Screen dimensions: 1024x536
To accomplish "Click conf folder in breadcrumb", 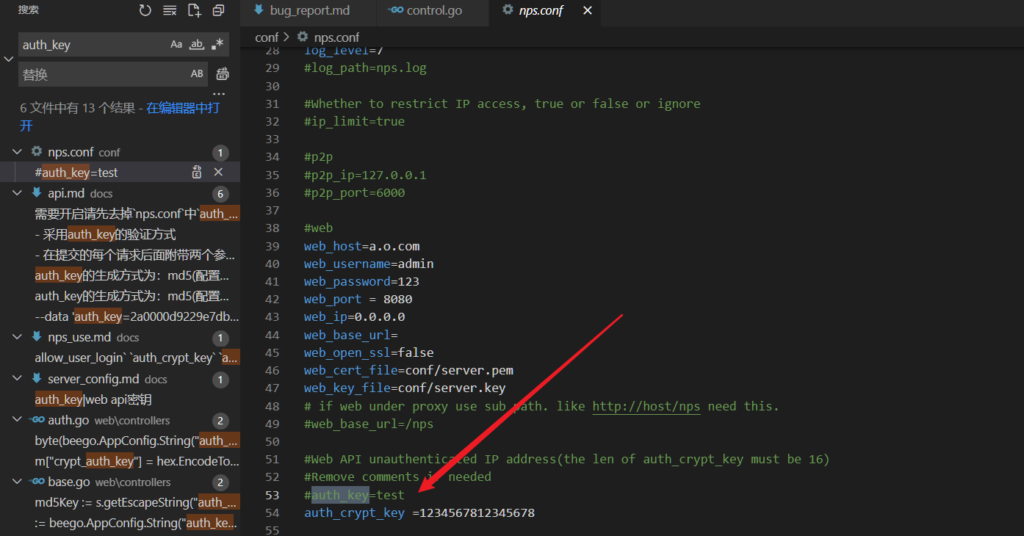I will pos(266,37).
